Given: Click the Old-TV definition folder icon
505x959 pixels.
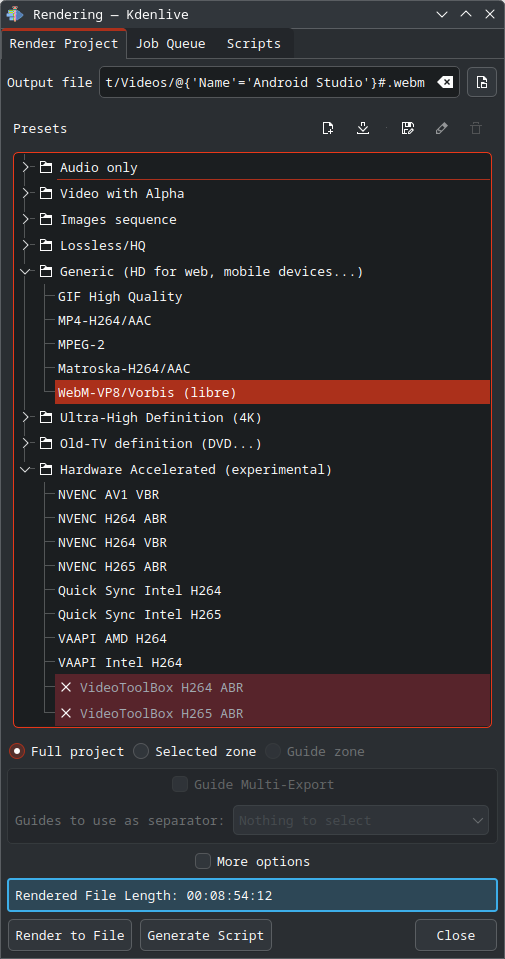Looking at the screenshot, I should click(x=46, y=443).
